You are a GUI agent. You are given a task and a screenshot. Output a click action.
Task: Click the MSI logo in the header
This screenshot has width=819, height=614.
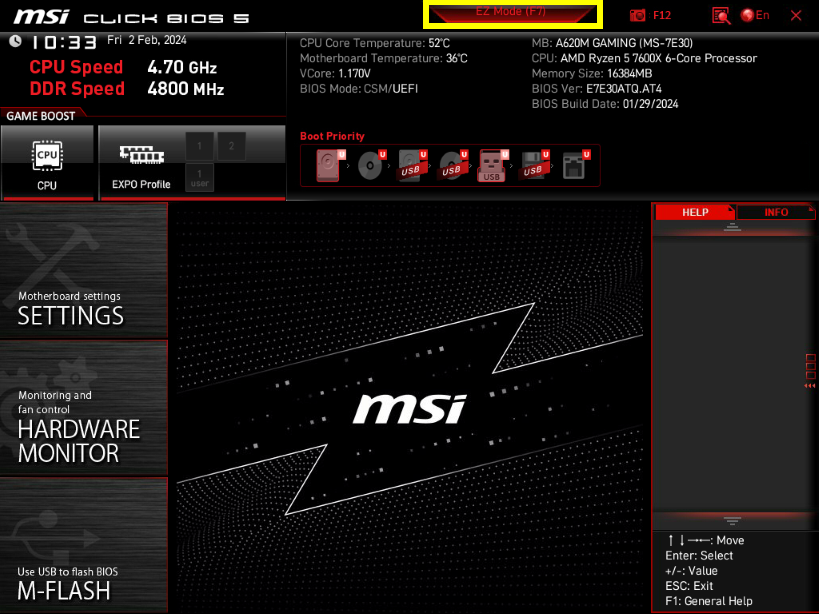41,17
